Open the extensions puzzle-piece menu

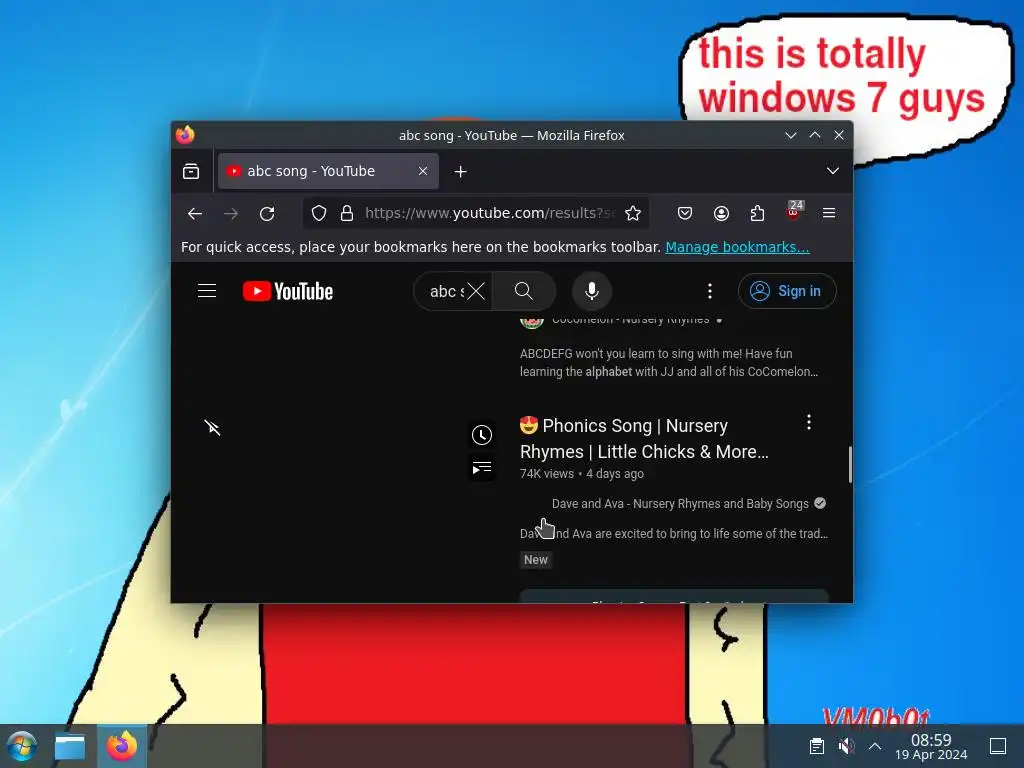point(757,214)
